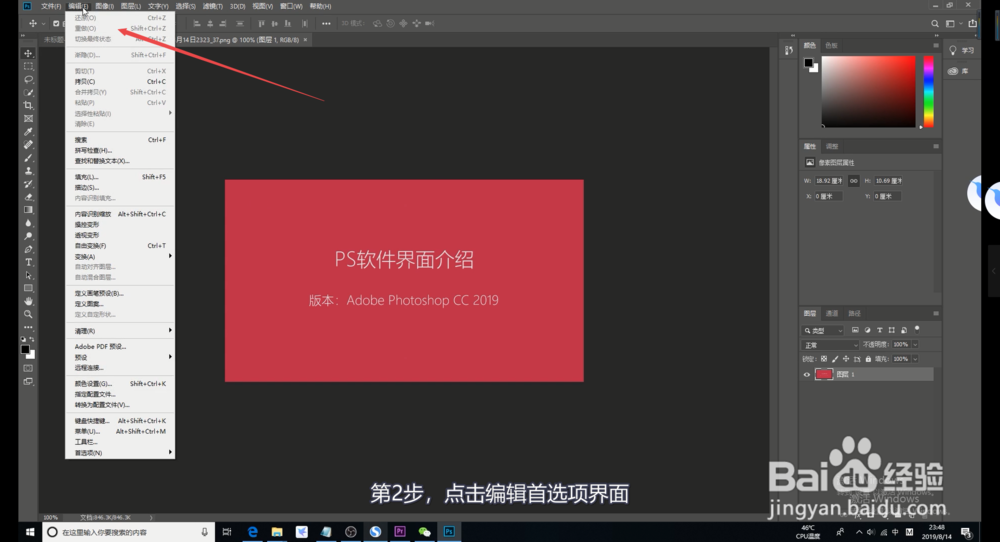Viewport: 1000px width, 542px height.
Task: Select the Rectangular Marquee tool
Action: 28,66
